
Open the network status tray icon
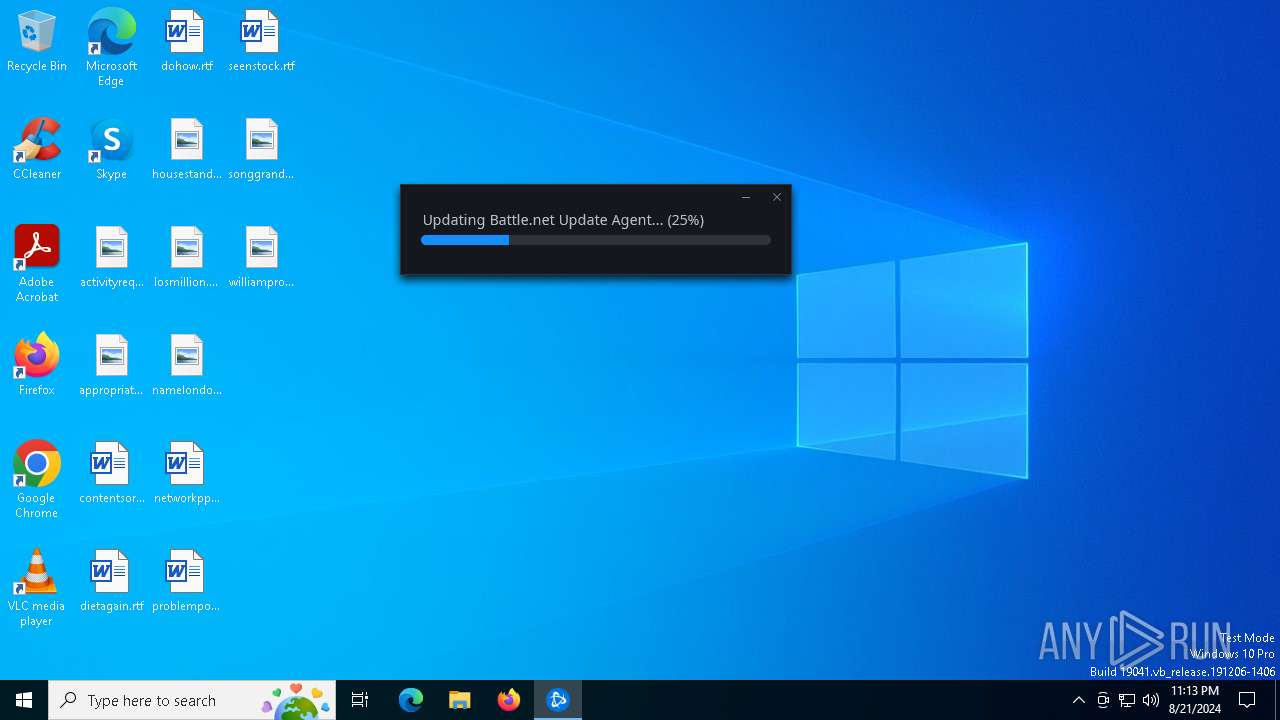(x=1127, y=700)
